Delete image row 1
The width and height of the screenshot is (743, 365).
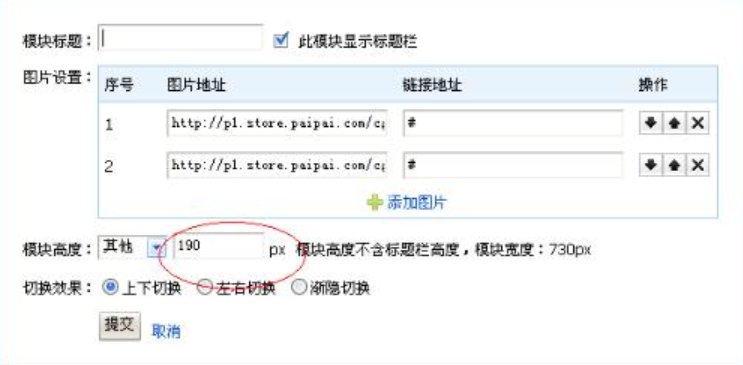coord(698,124)
